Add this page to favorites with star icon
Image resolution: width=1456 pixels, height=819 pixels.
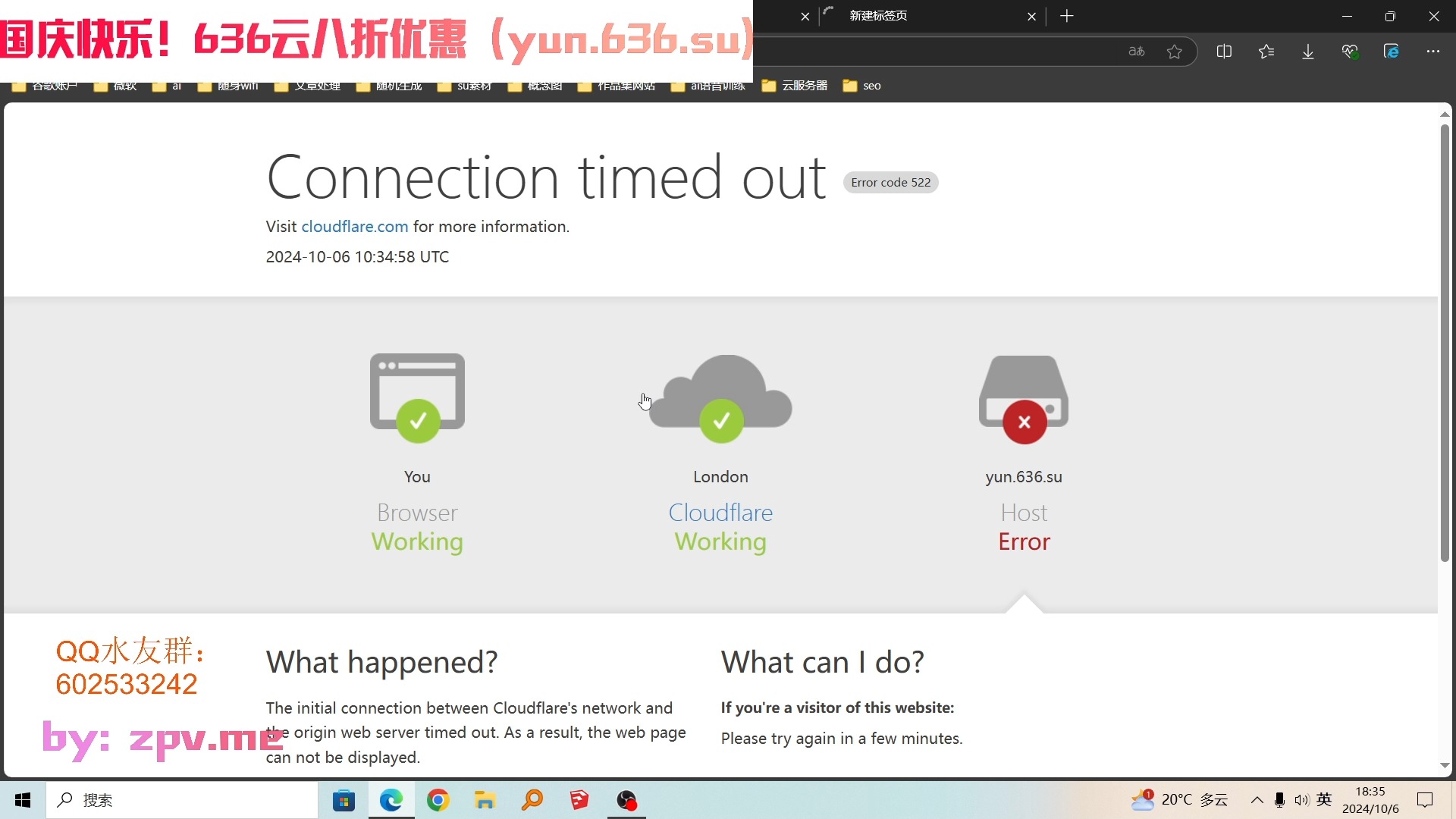[1175, 52]
